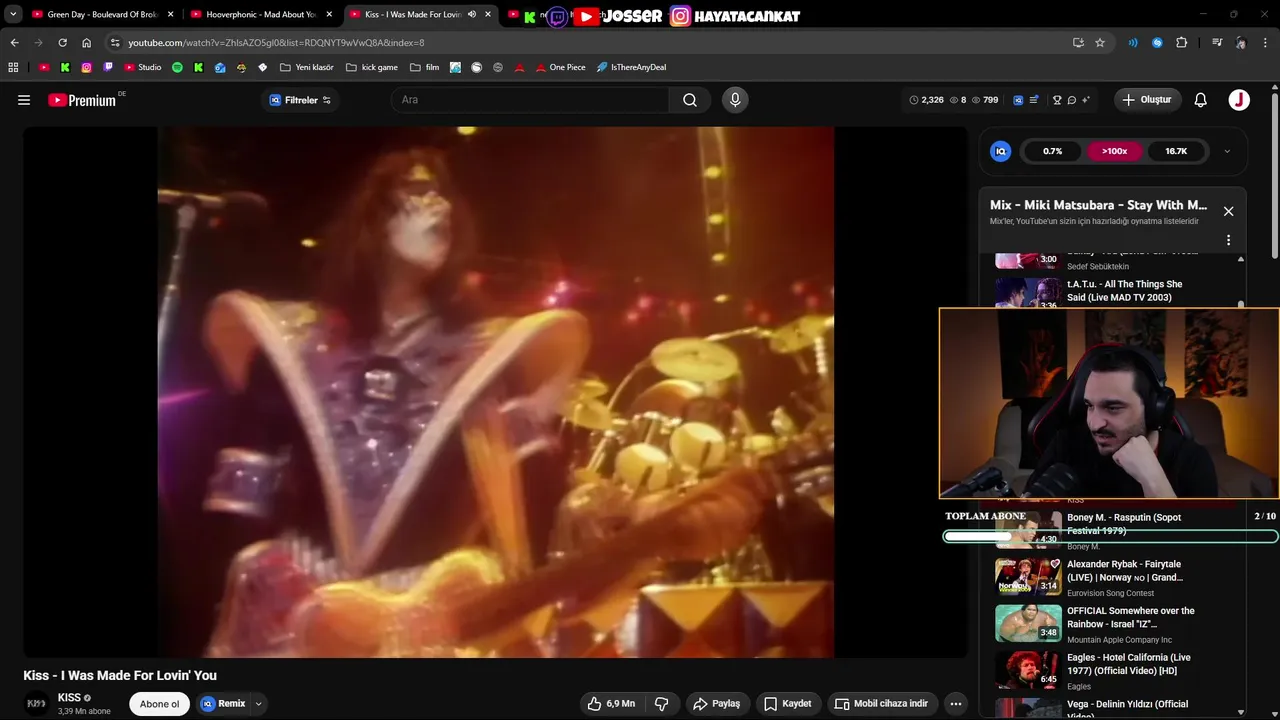1280x720 pixels.
Task: Close the Mix playlist panel
Action: coord(1228,211)
